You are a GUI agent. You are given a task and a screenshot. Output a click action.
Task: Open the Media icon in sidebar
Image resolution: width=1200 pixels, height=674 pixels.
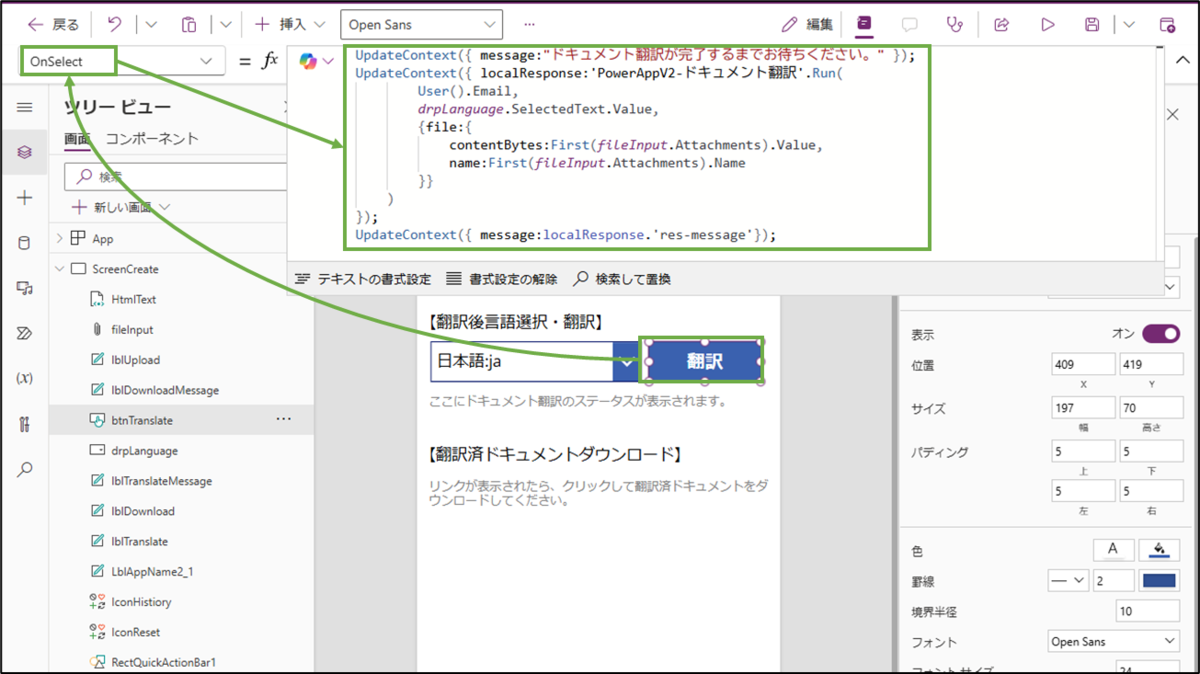click(25, 288)
